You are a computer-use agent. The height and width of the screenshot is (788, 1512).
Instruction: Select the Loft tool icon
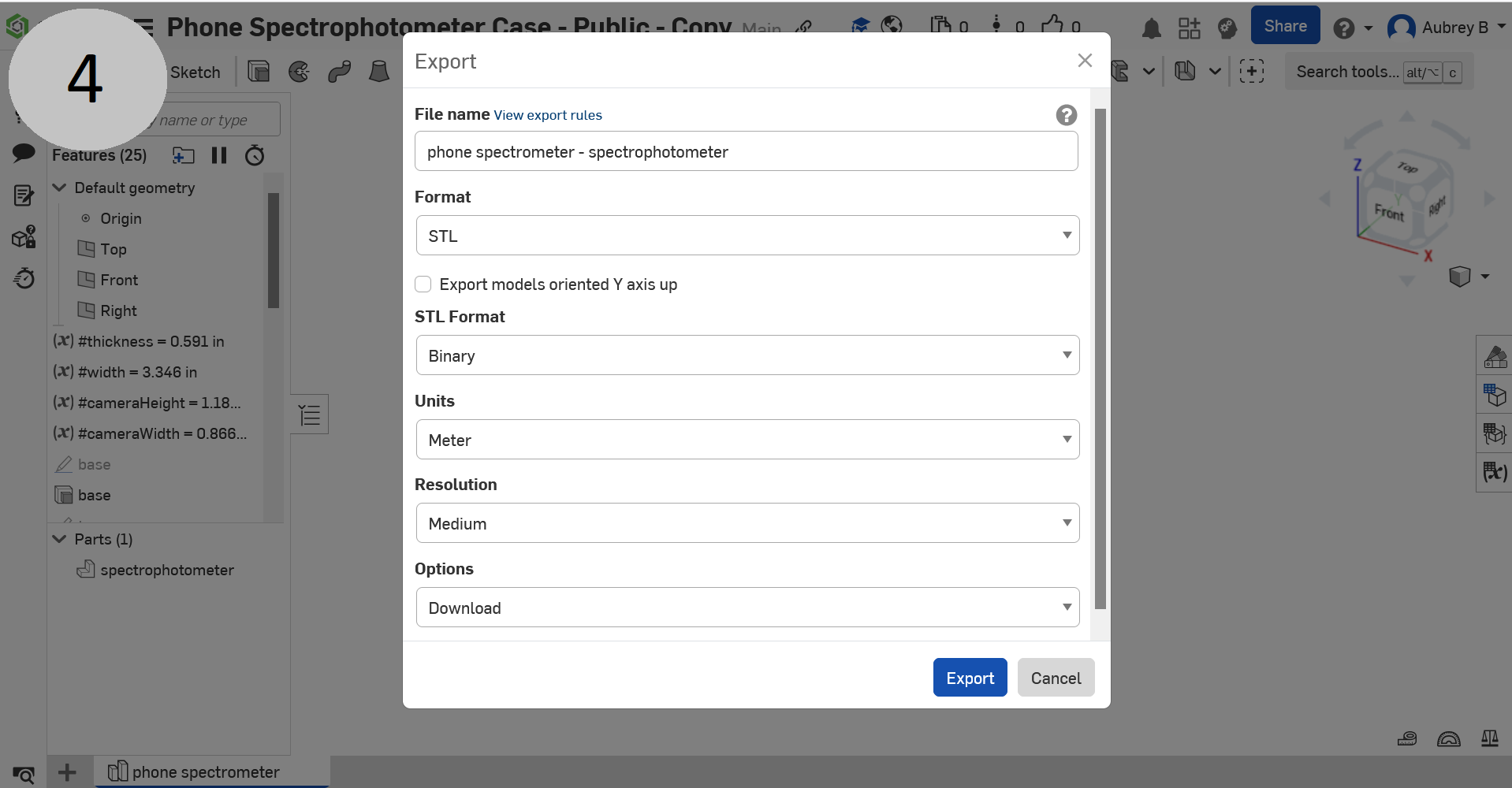(379, 72)
